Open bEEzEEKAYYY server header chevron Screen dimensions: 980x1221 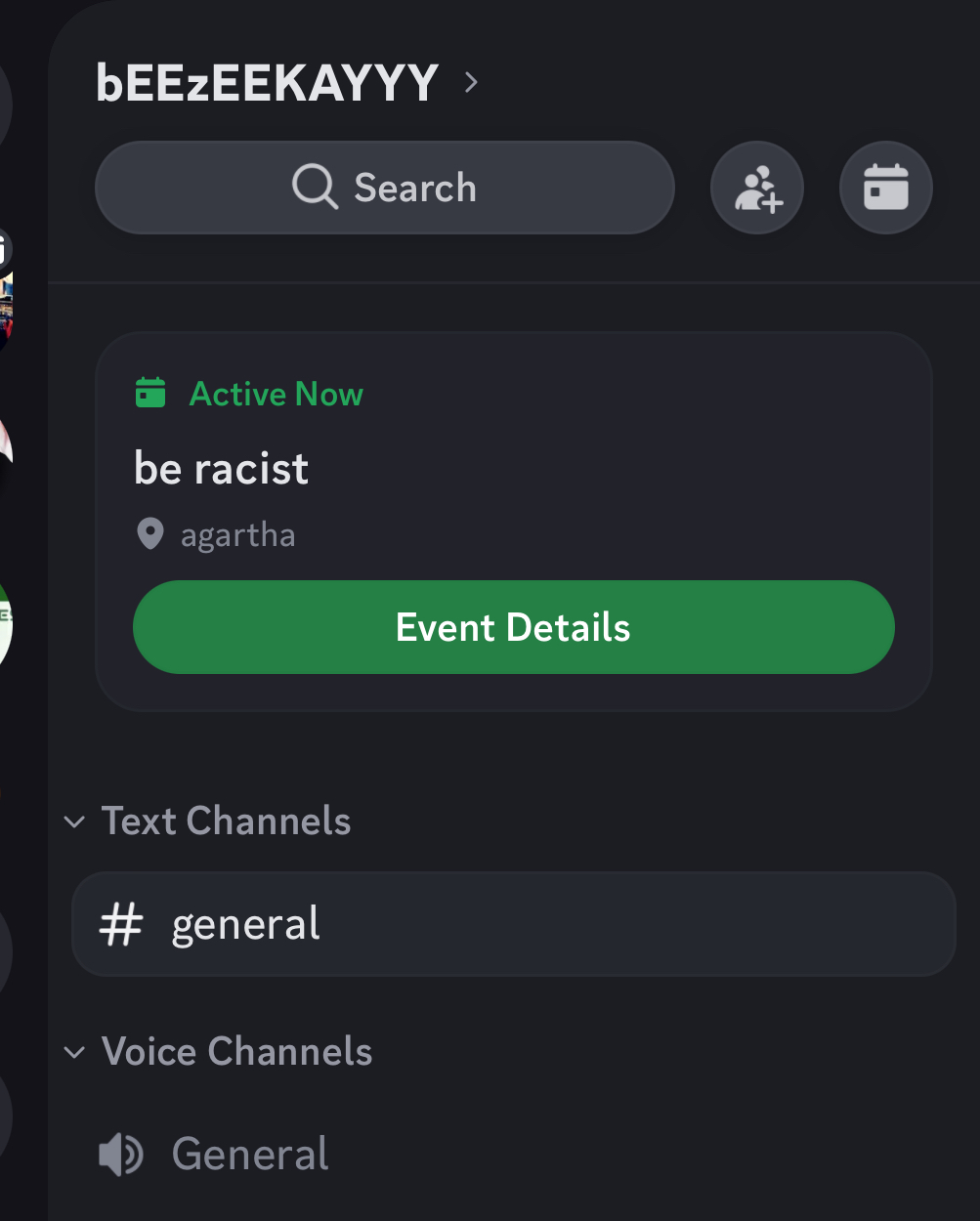471,82
